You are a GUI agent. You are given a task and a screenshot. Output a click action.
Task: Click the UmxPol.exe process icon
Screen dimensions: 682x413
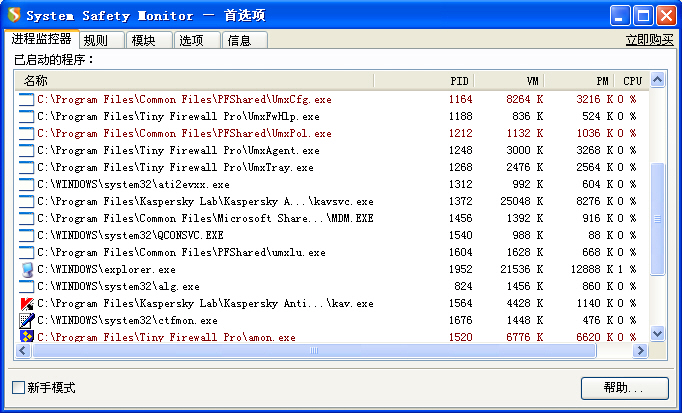coord(27,133)
